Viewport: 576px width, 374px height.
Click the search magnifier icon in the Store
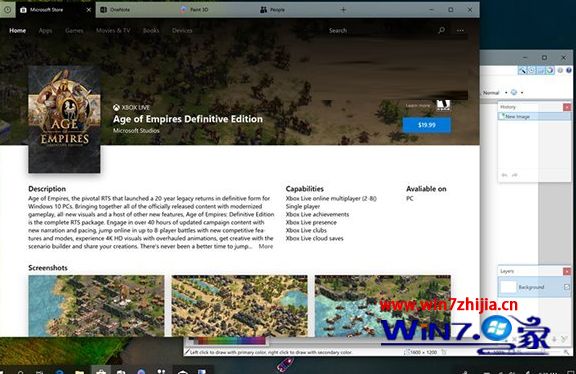click(x=442, y=30)
